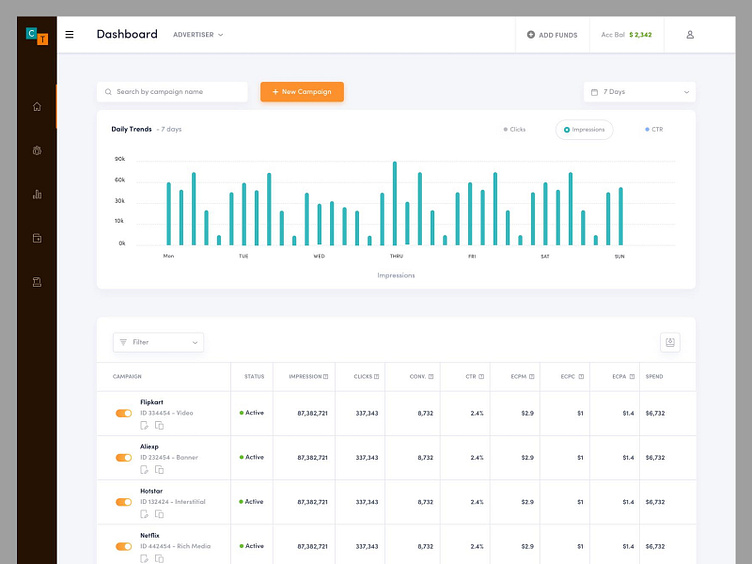
Task: Open the 7 Days date range dropdown
Action: pyautogui.click(x=639, y=92)
